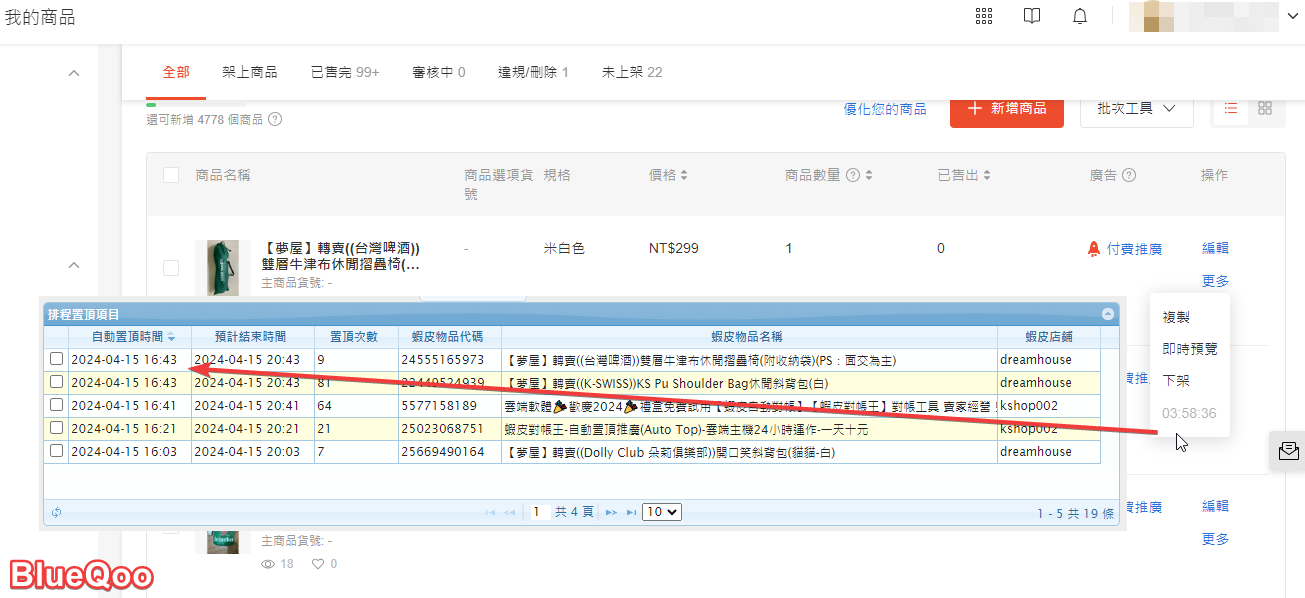Check the row for item 24555165973
The image size is (1305, 598).
[x=57, y=359]
